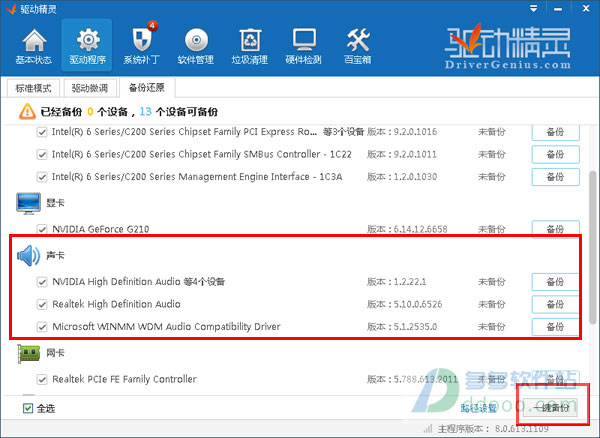Click 备份 for NVIDIA GeForce G210
The width and height of the screenshot is (600, 438).
click(555, 229)
